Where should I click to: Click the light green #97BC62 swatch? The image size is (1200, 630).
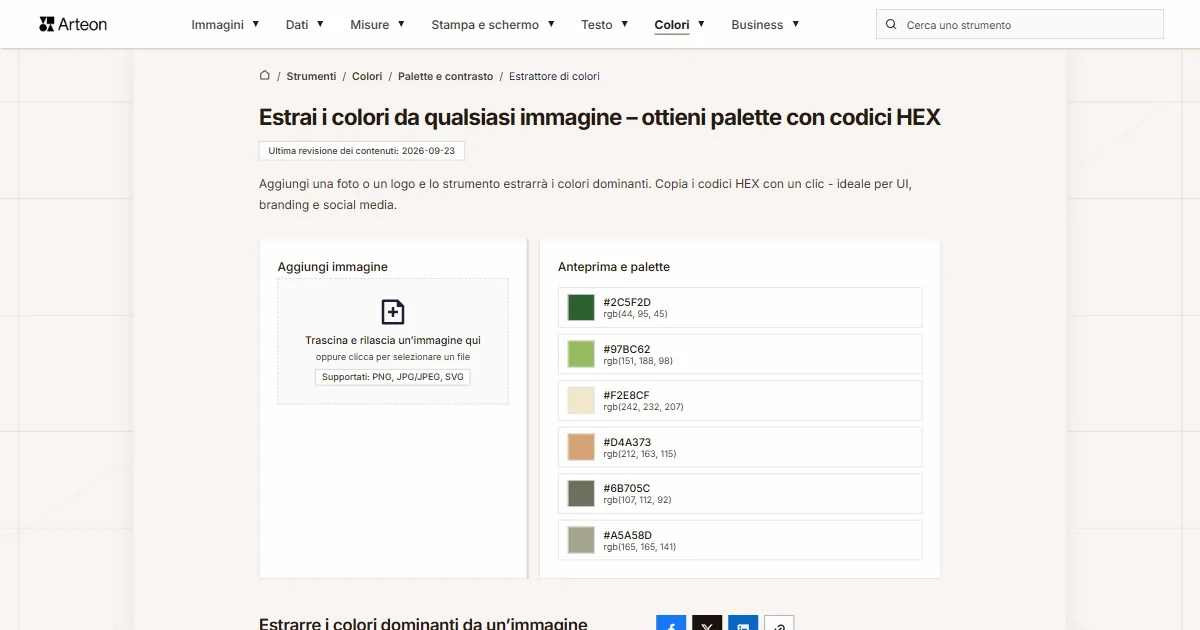581,354
